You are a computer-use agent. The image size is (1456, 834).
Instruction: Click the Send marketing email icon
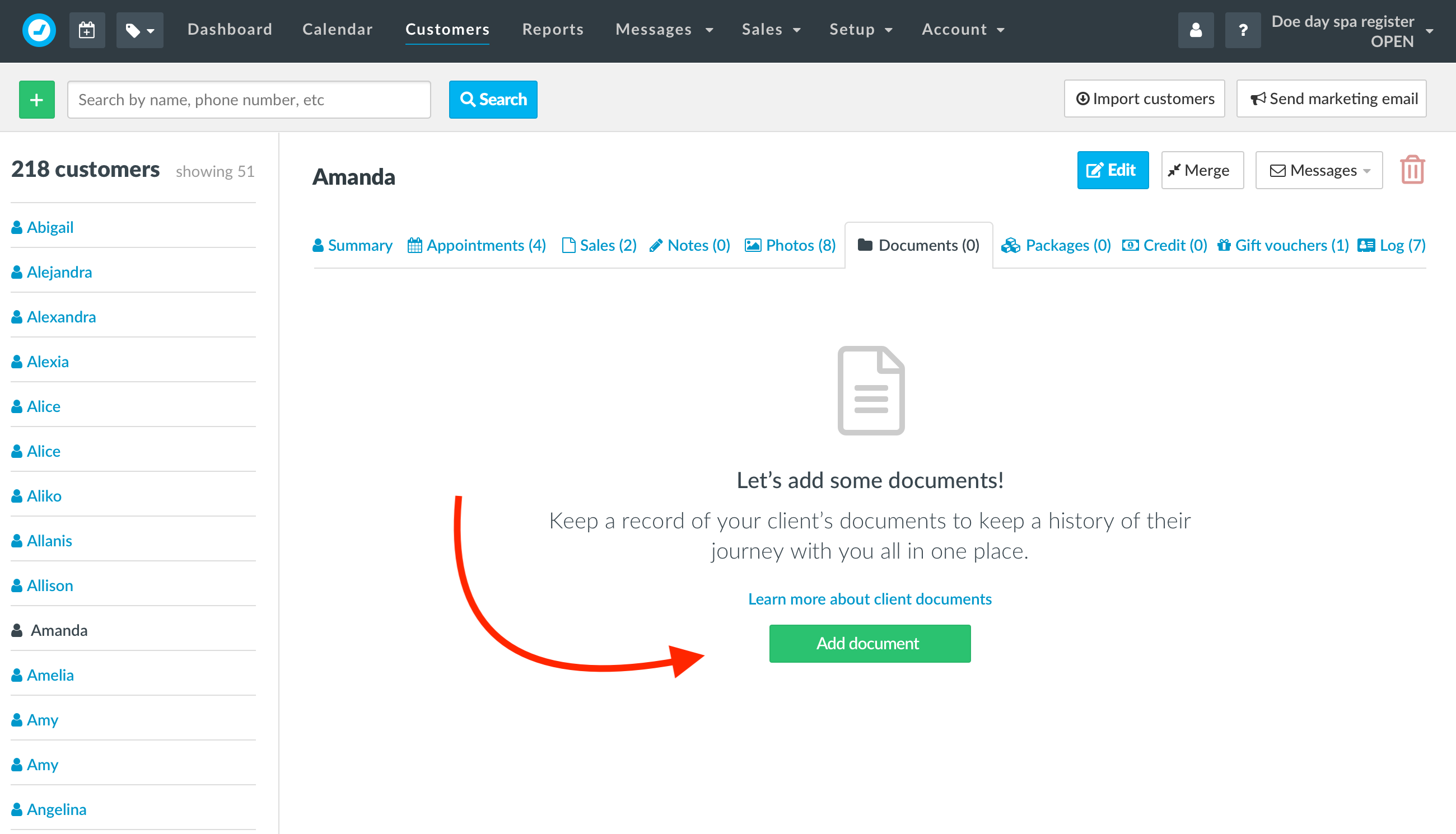click(1258, 99)
